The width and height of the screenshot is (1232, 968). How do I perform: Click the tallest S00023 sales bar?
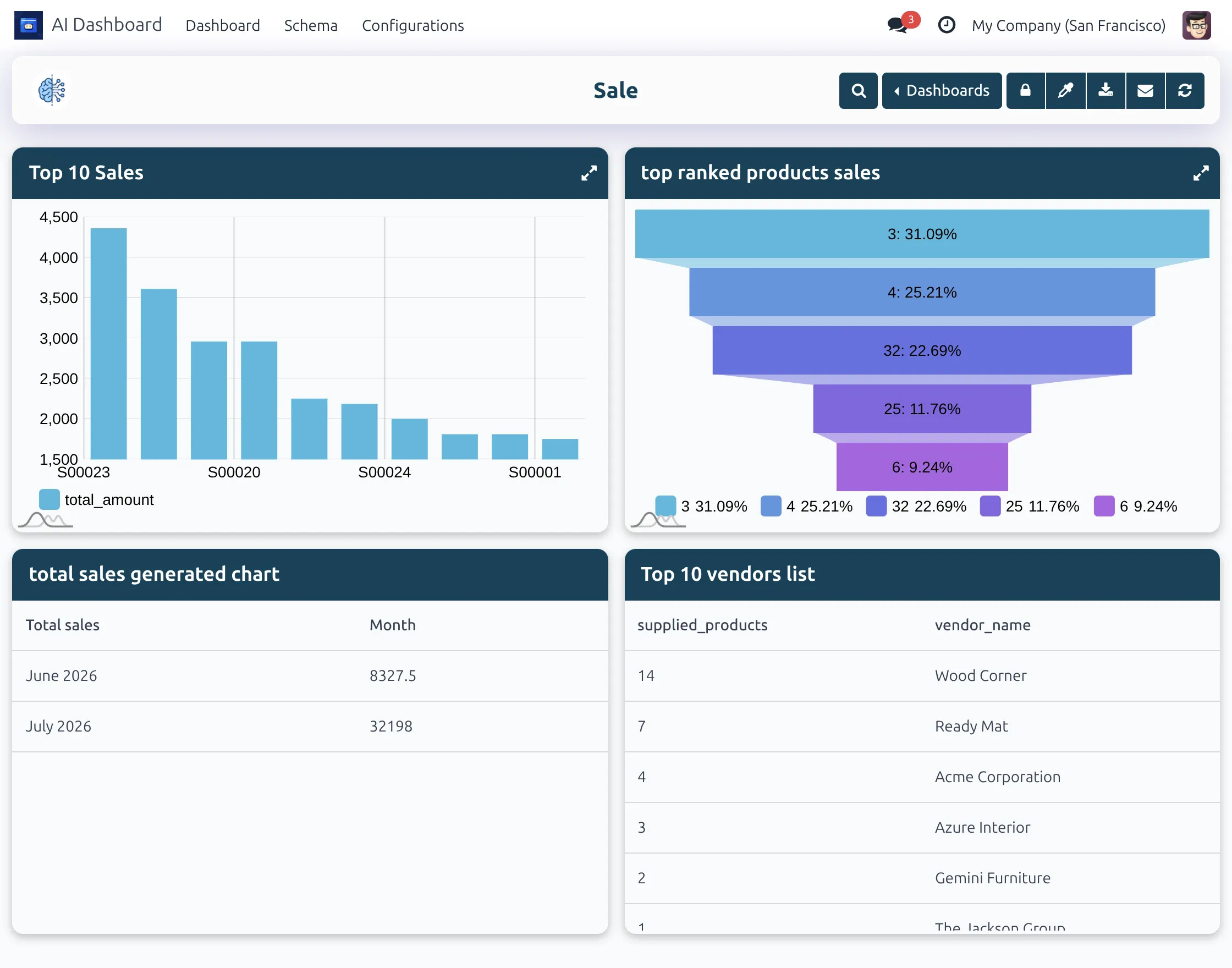(x=109, y=343)
